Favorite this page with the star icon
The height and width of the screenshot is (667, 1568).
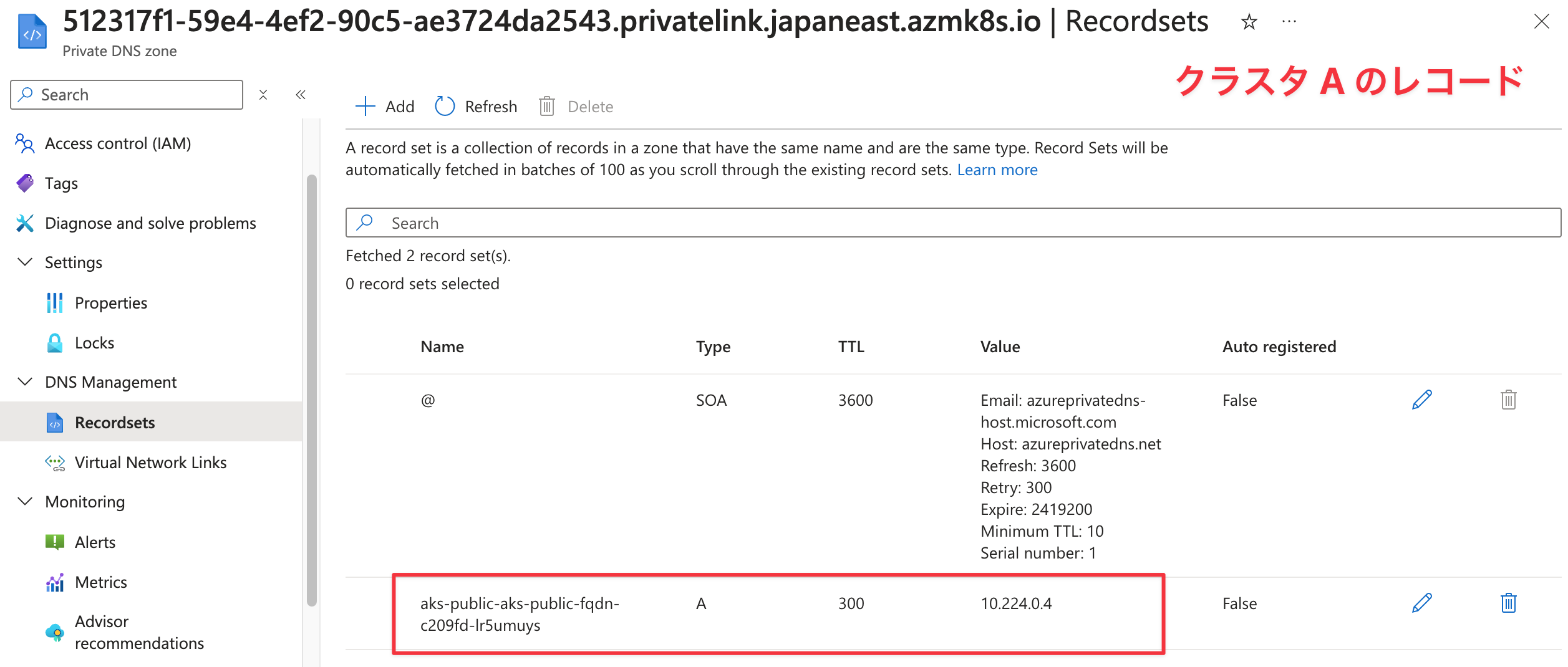click(1249, 22)
